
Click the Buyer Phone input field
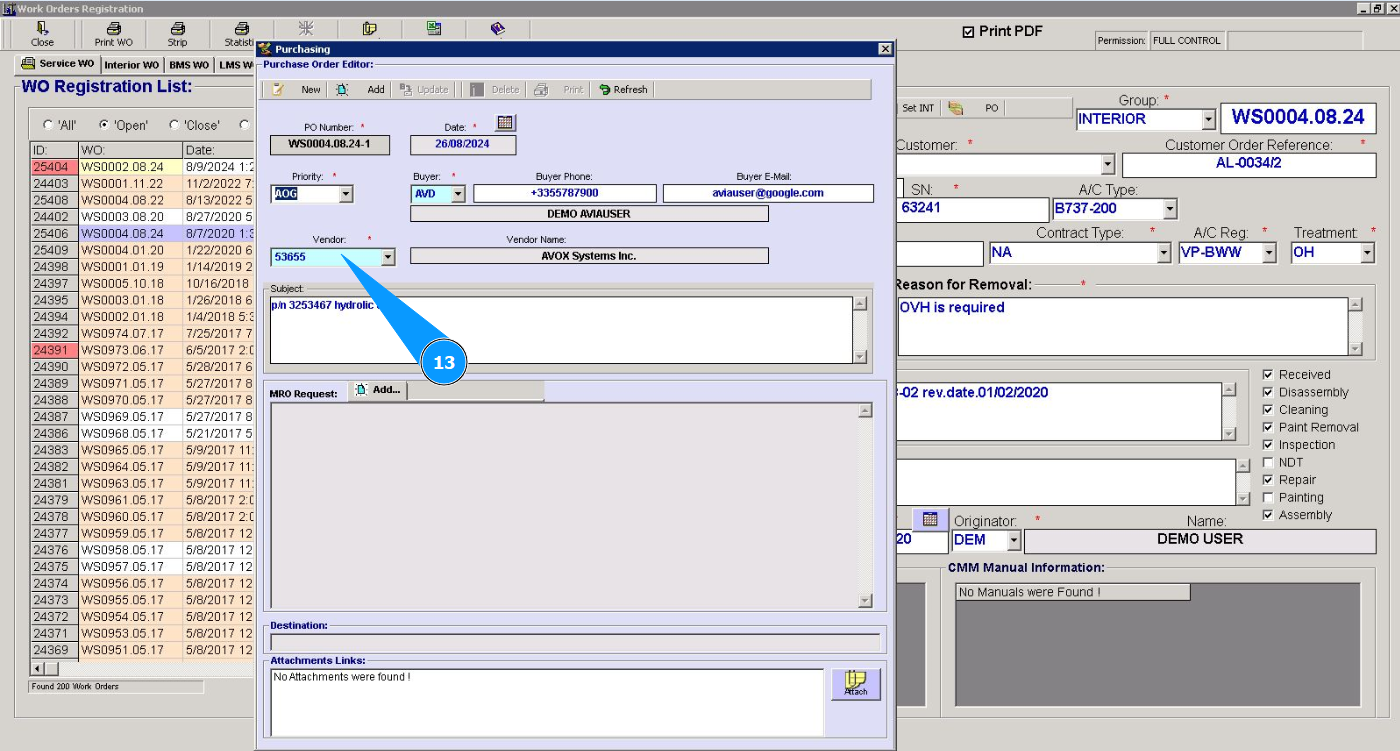click(565, 193)
